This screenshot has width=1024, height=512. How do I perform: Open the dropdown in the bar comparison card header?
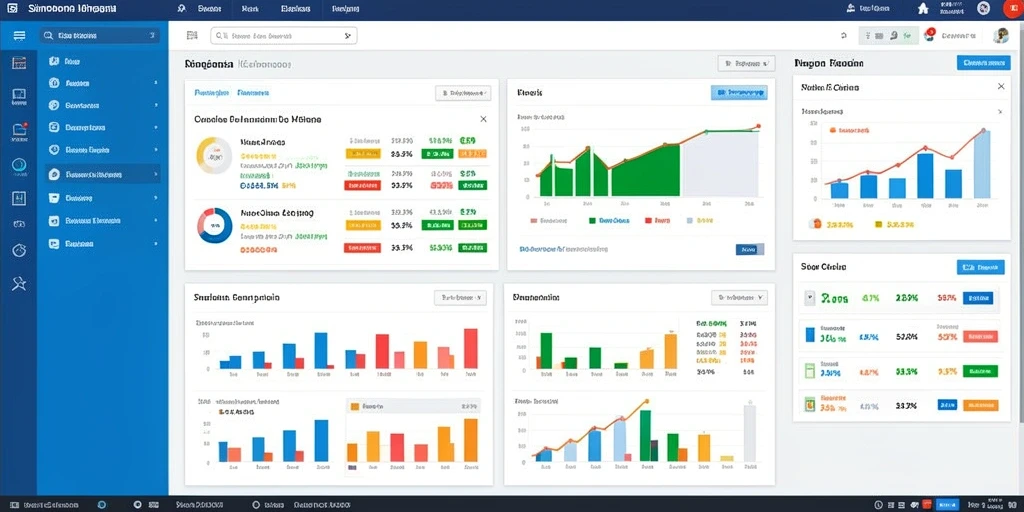coord(460,298)
